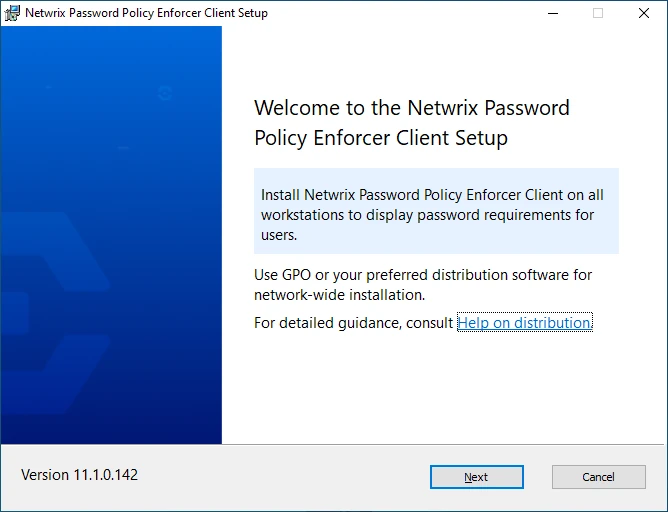This screenshot has width=668, height=512.
Task: Click the 'Use GPO' paragraph text
Action: [x=422, y=284]
